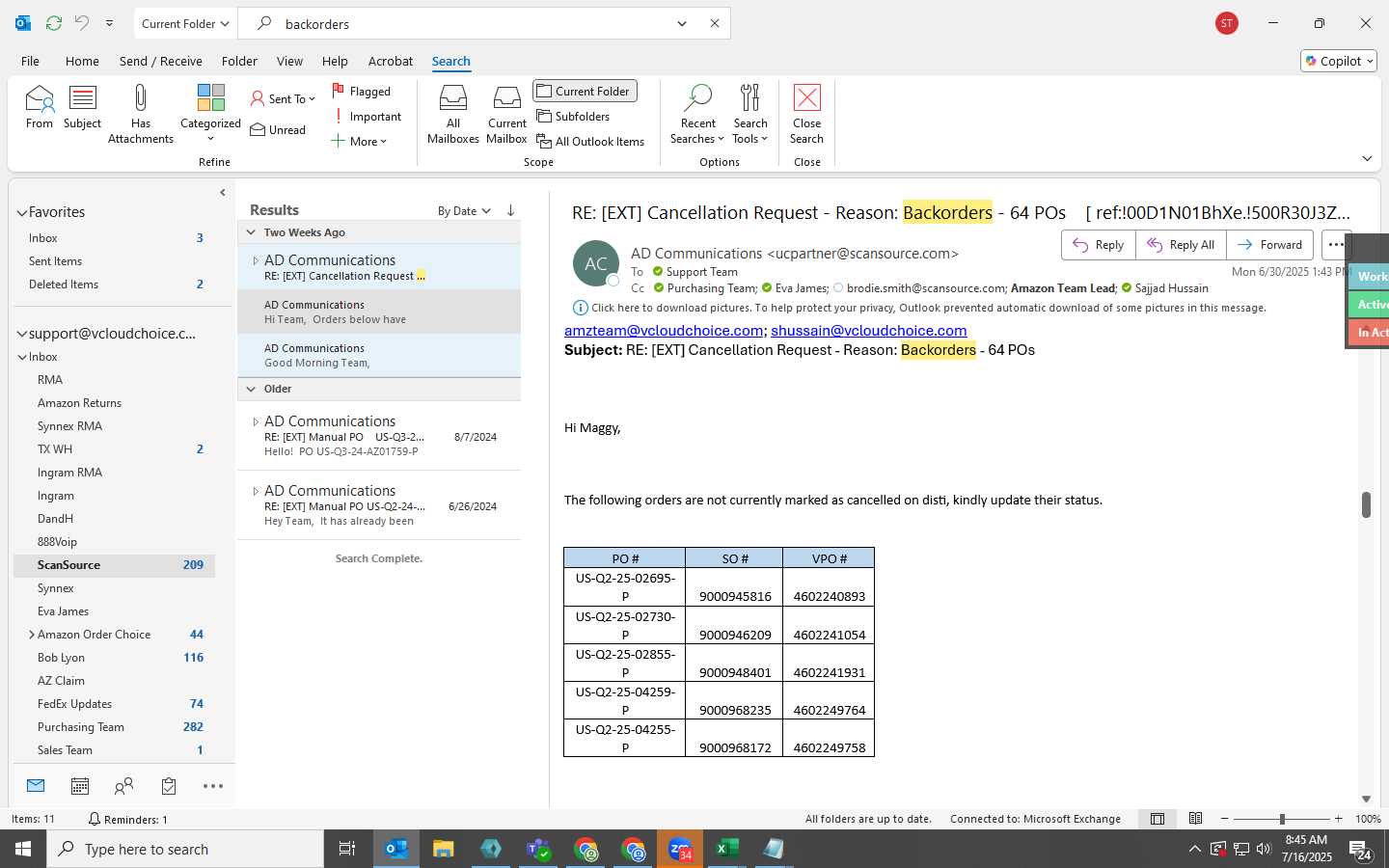
Task: Click the zoom in plus button
Action: coord(1338,819)
